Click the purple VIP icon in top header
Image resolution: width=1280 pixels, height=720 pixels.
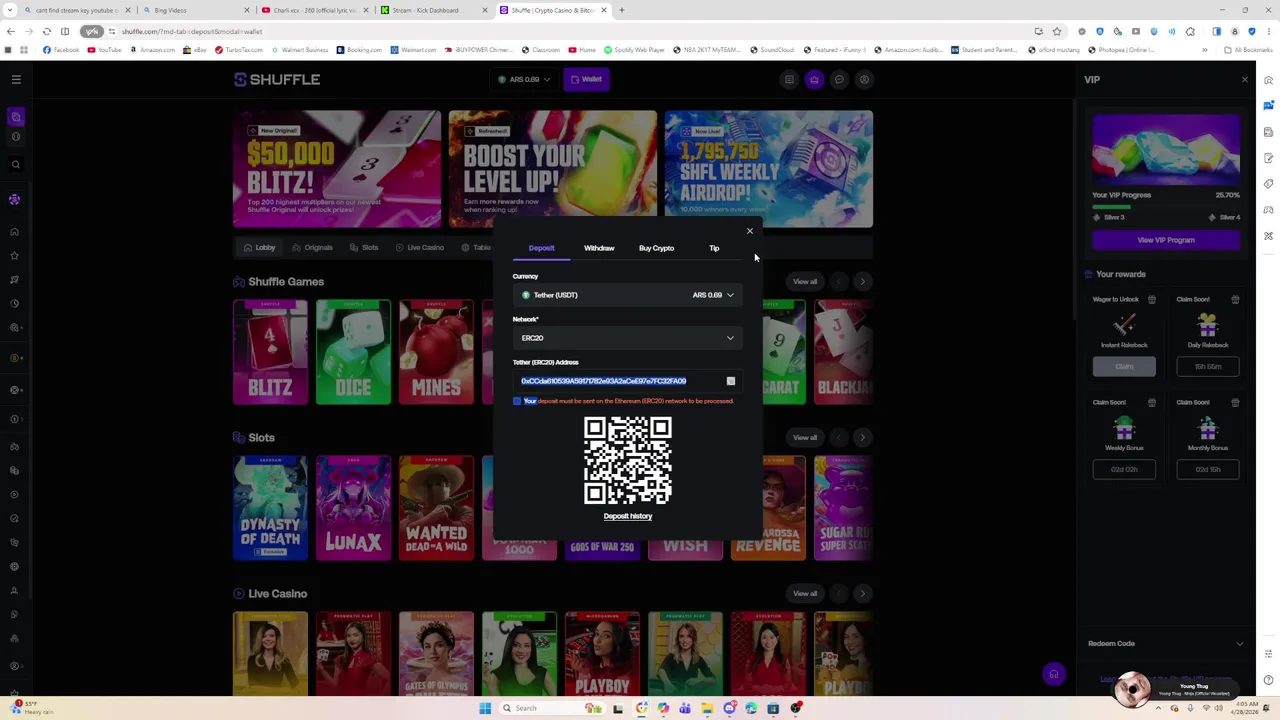tap(814, 79)
